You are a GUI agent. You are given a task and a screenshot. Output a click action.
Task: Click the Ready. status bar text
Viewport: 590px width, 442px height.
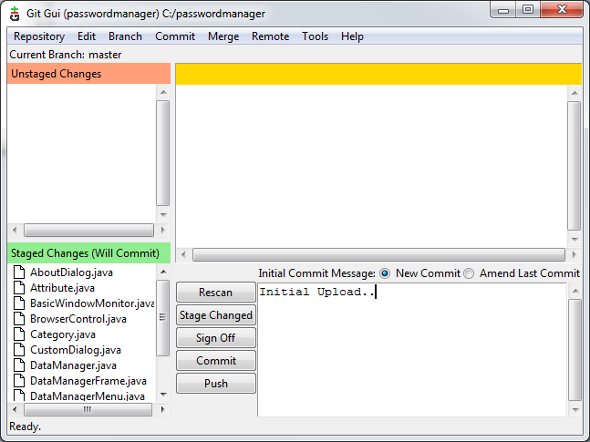pos(25,427)
